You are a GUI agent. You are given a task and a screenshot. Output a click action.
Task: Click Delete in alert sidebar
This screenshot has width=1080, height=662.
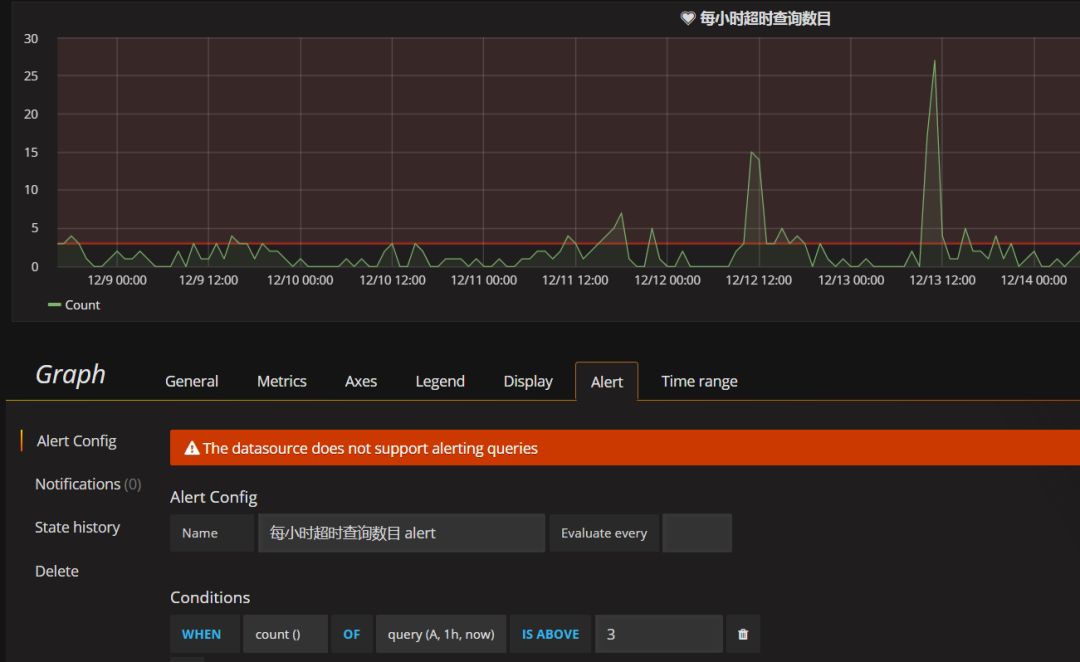[56, 571]
